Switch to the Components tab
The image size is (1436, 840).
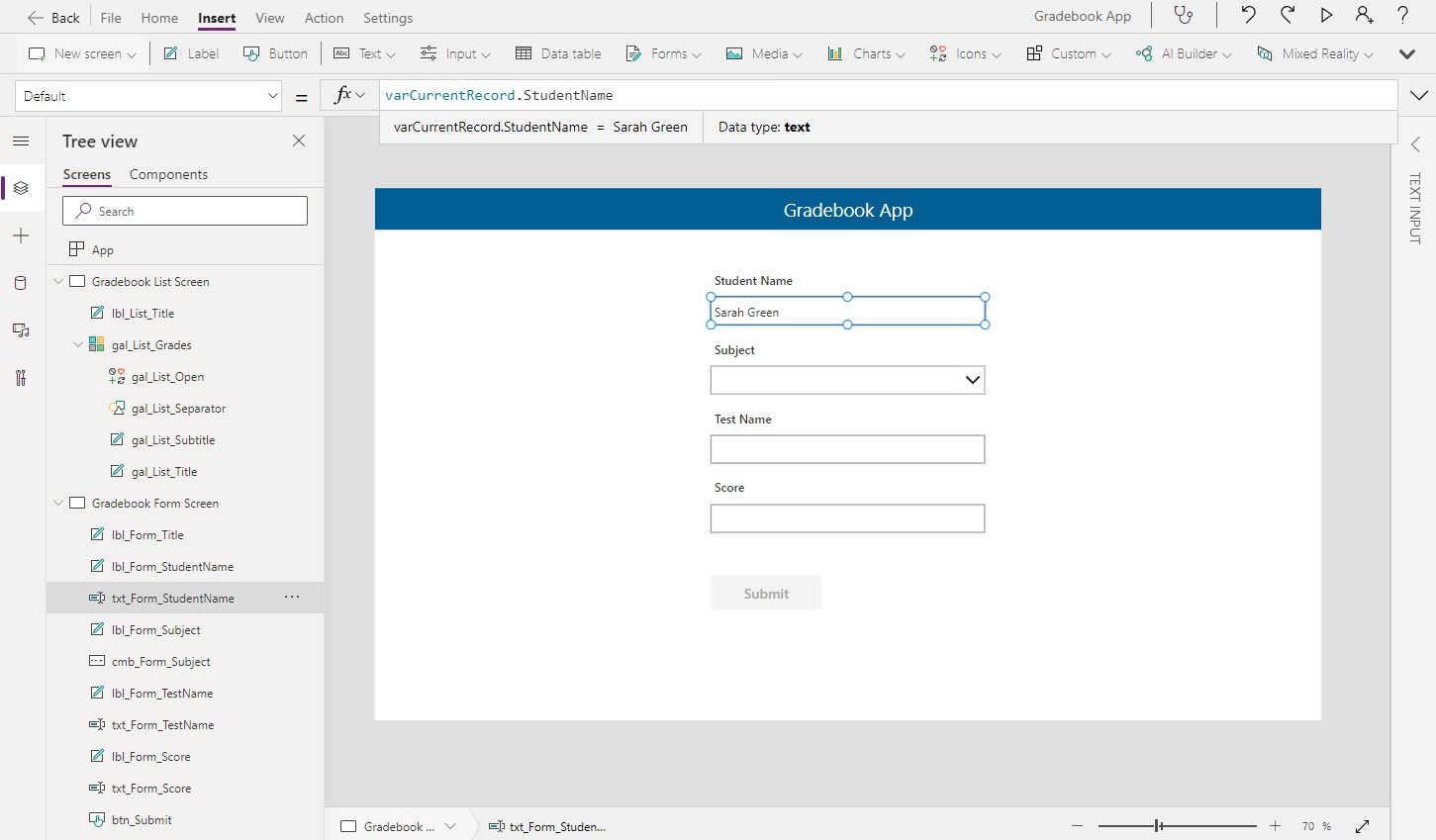click(168, 174)
